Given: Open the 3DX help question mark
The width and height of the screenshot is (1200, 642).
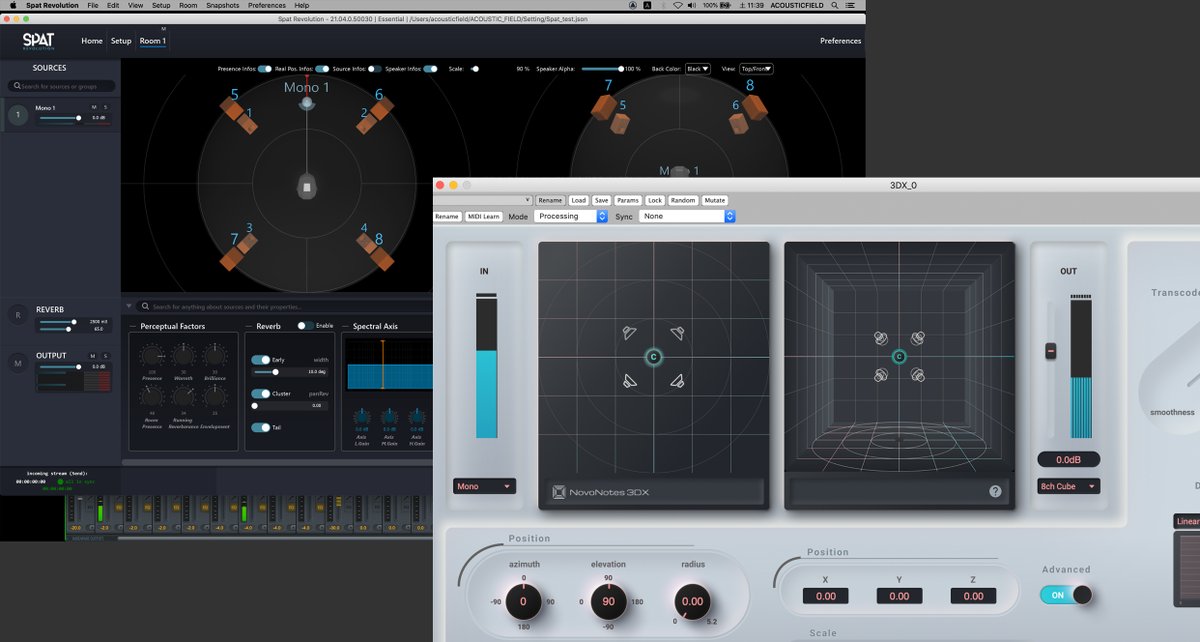Looking at the screenshot, I should point(995,491).
